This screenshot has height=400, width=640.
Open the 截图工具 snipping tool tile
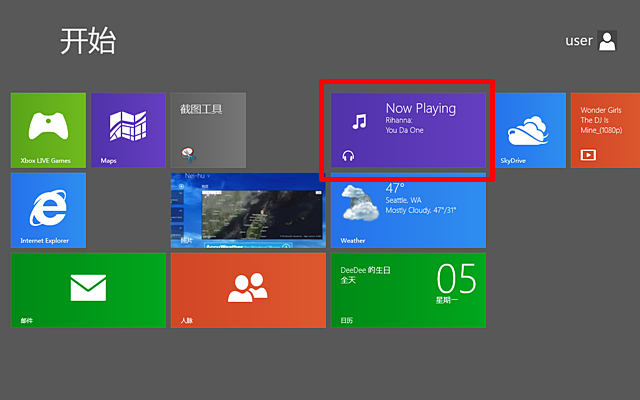coord(208,130)
